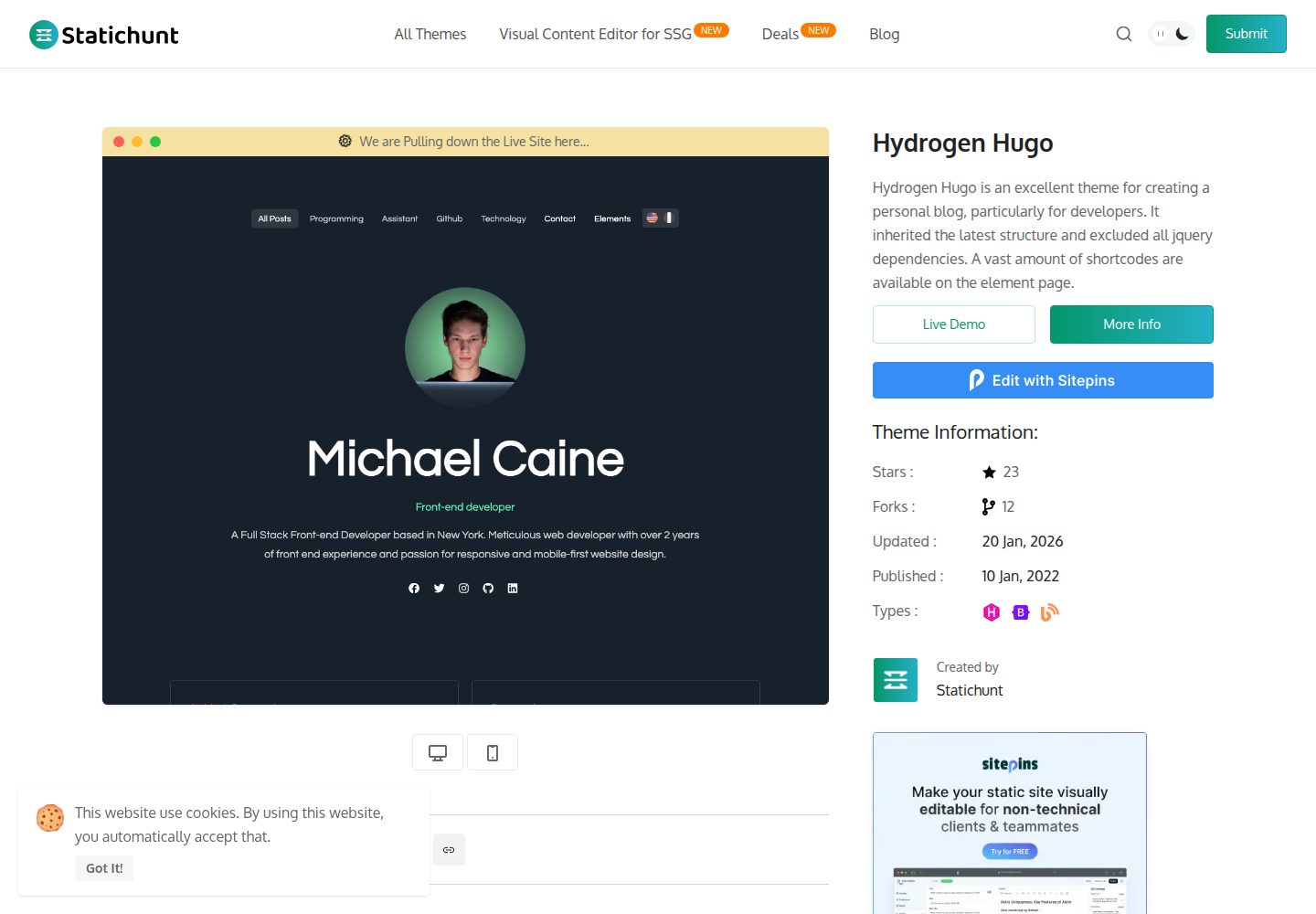Click the Bootstrap type icon
Image resolution: width=1316 pixels, height=914 pixels.
[x=1021, y=612]
